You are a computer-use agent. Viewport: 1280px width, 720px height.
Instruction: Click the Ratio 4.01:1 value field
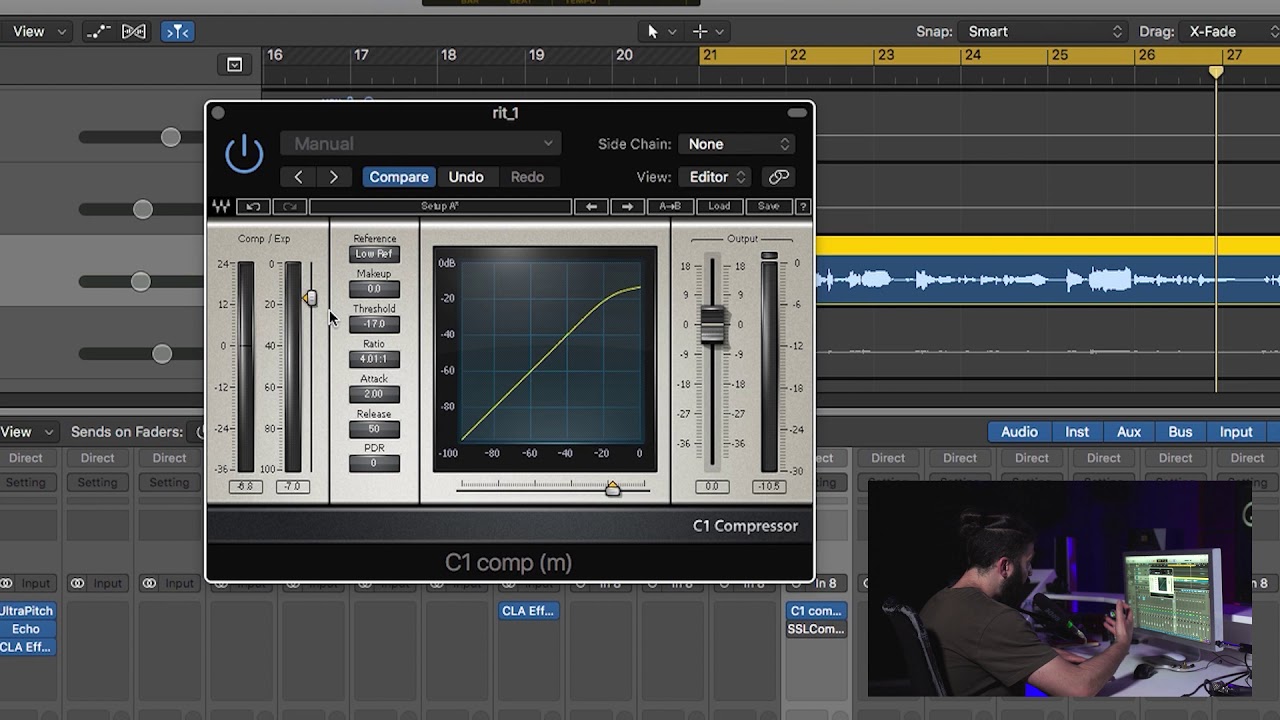point(374,359)
